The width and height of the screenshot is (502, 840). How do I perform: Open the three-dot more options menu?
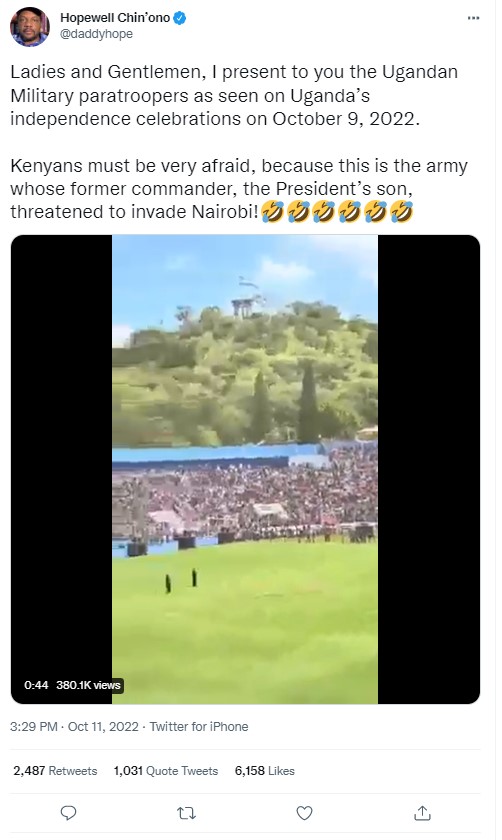[473, 18]
